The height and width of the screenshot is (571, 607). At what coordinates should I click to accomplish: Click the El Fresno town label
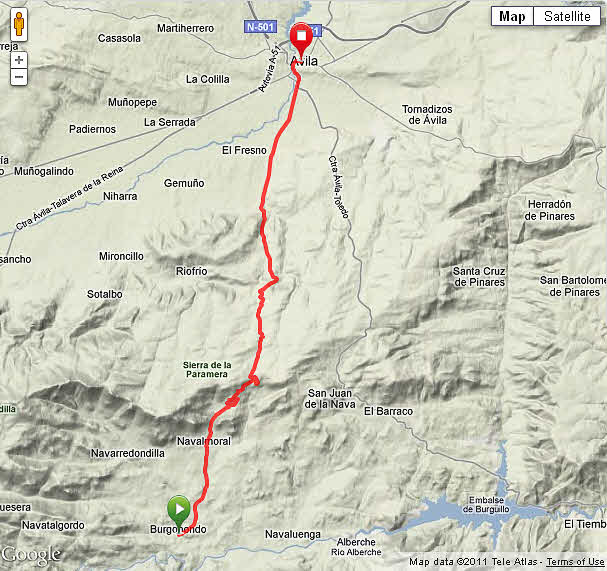pyautogui.click(x=244, y=150)
